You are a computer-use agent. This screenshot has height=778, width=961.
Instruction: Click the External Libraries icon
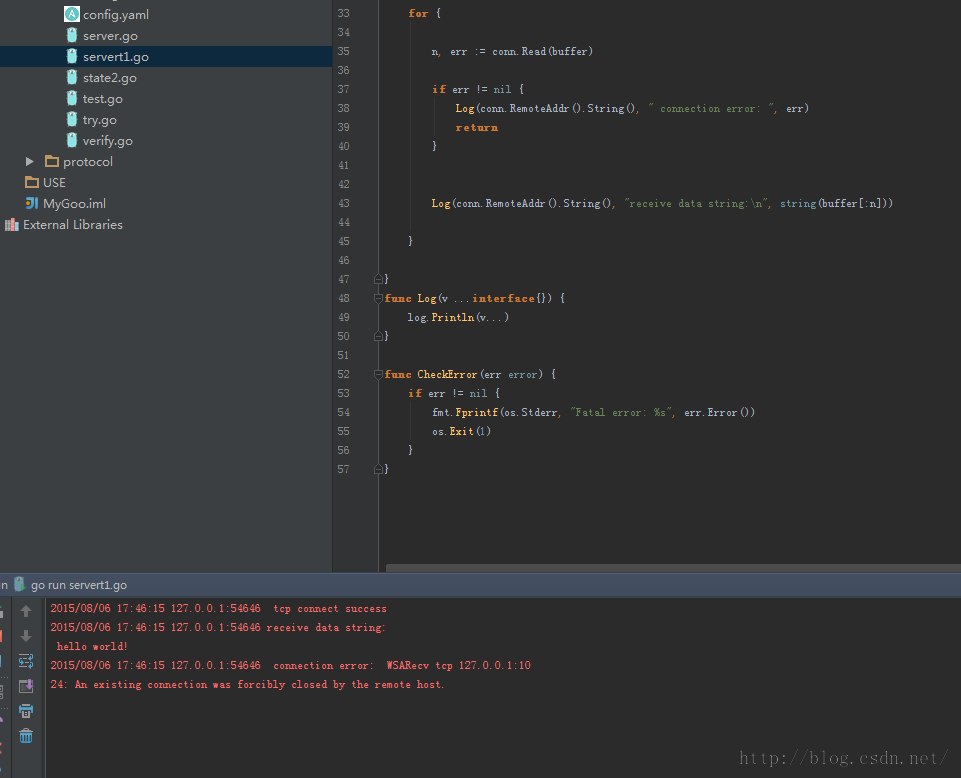[12, 225]
